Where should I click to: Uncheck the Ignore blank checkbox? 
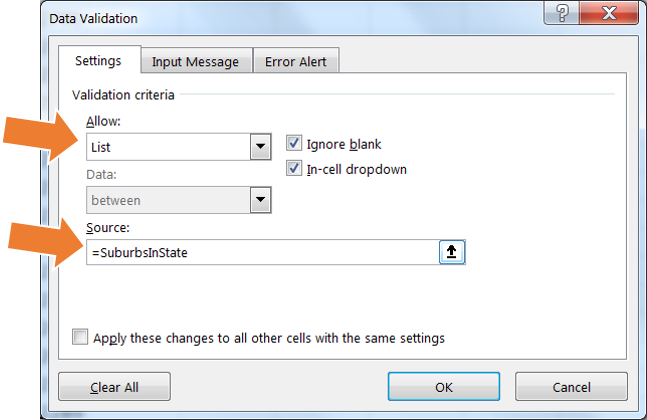(294, 143)
